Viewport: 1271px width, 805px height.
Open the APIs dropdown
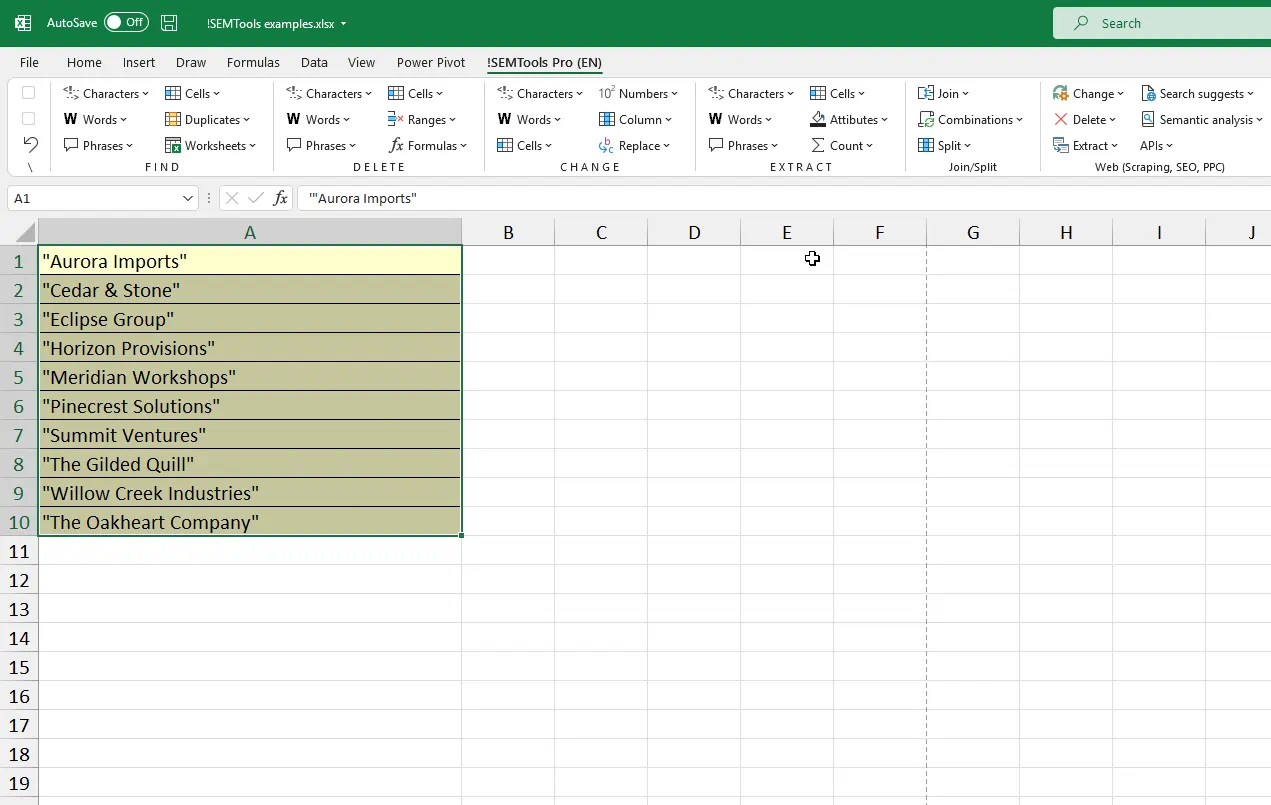[1157, 145]
